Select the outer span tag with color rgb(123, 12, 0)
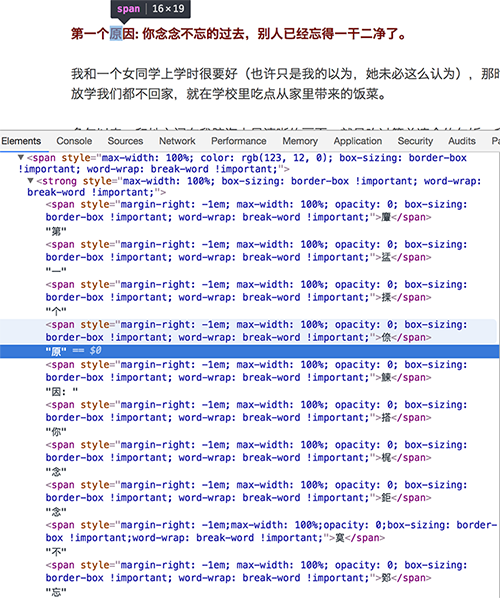 click(243, 163)
